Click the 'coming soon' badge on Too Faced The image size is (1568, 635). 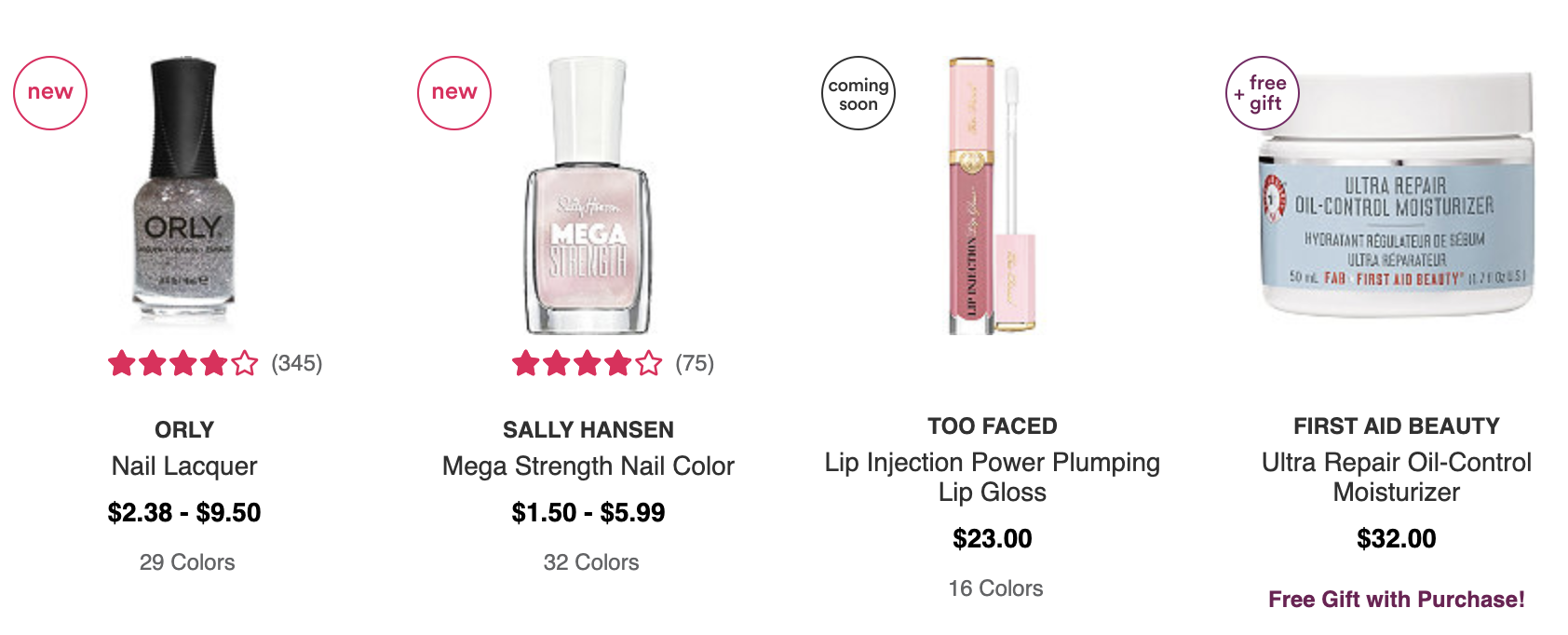858,93
